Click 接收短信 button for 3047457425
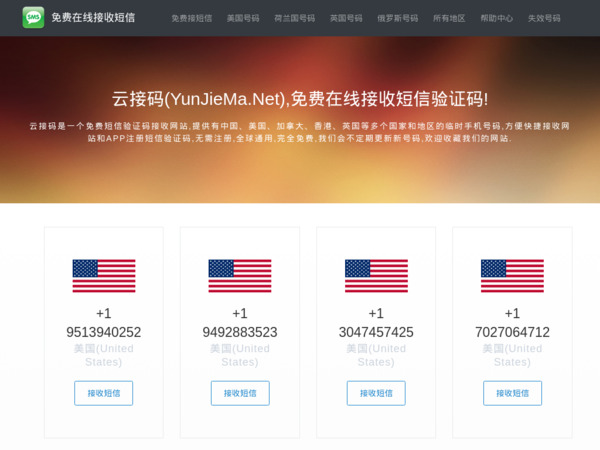This screenshot has height=450, width=600. [376, 393]
